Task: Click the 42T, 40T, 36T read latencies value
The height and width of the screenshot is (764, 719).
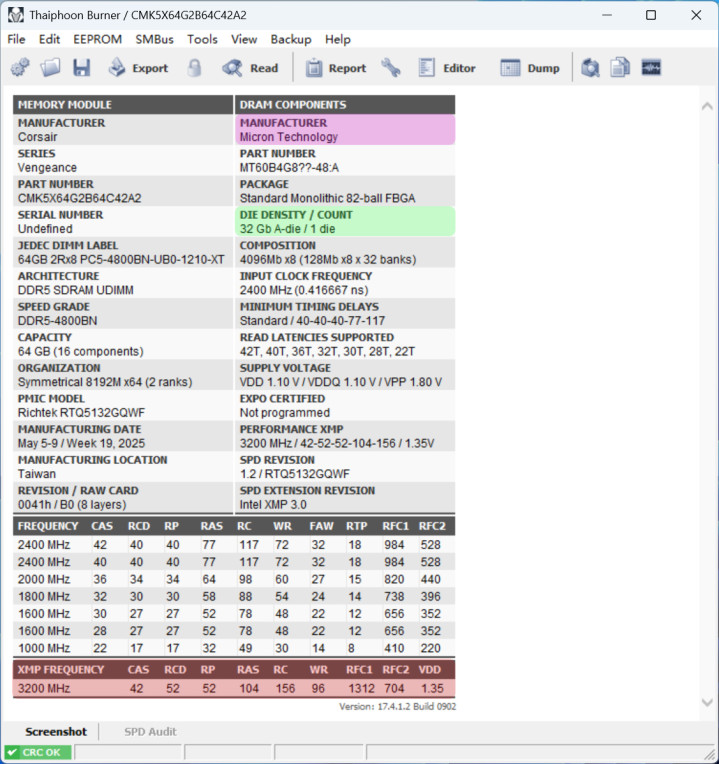Action: coord(327,352)
